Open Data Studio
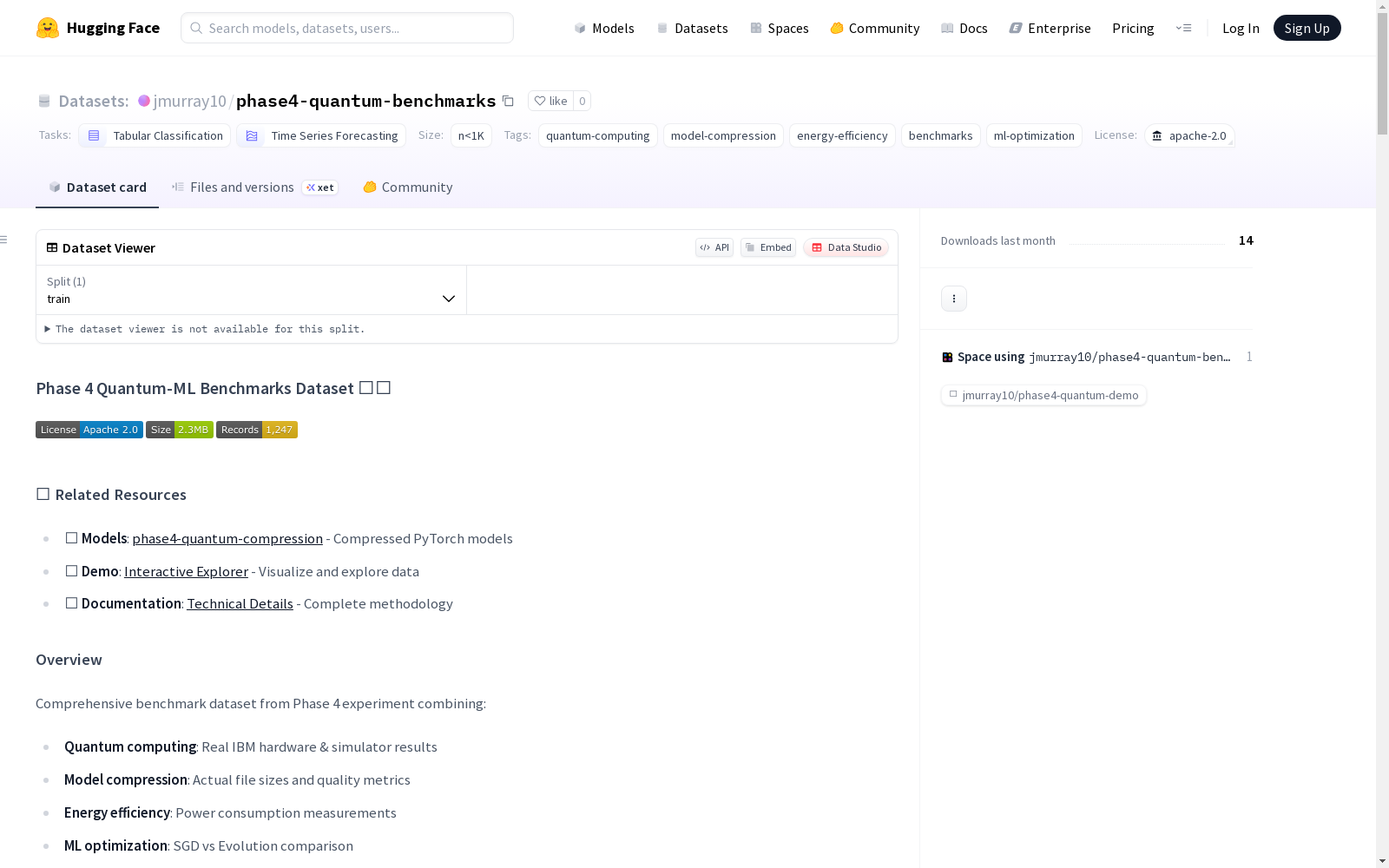The image size is (1389, 868). point(846,247)
